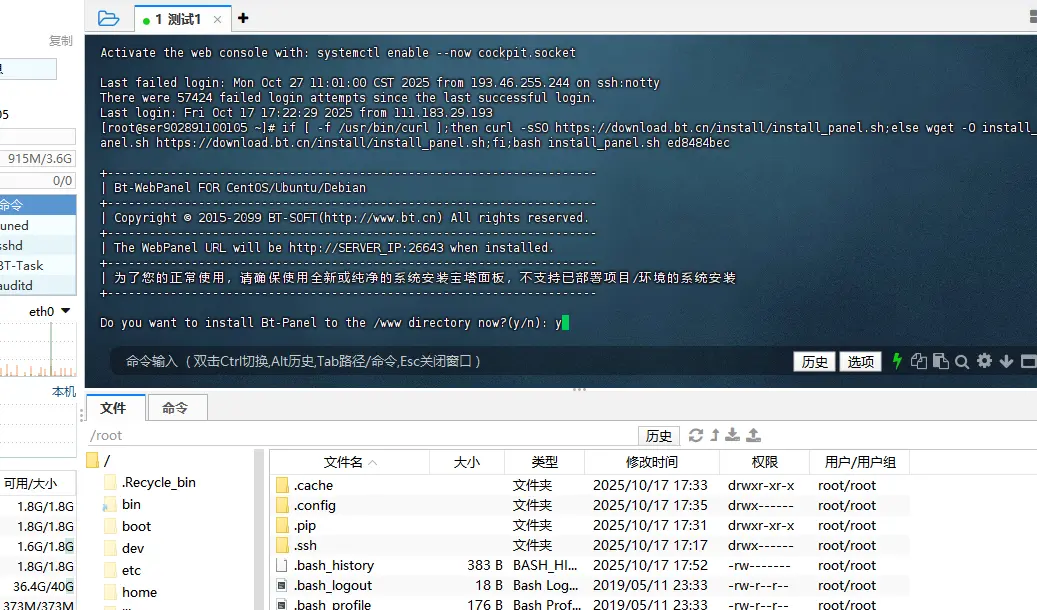1037x610 pixels.
Task: Open terminal search with the magnifier icon
Action: [962, 361]
